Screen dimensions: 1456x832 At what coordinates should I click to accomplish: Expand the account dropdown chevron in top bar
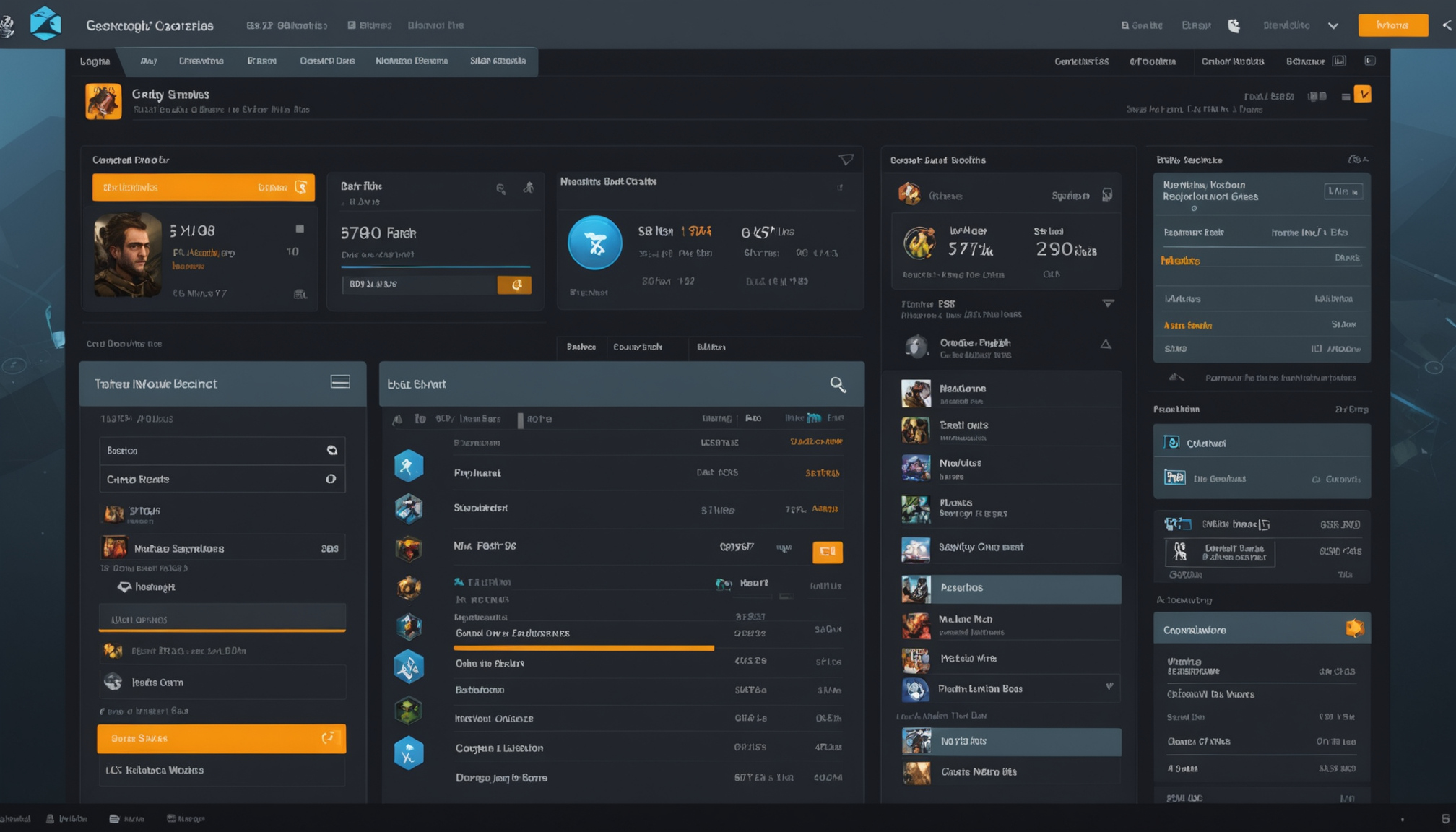click(1333, 25)
